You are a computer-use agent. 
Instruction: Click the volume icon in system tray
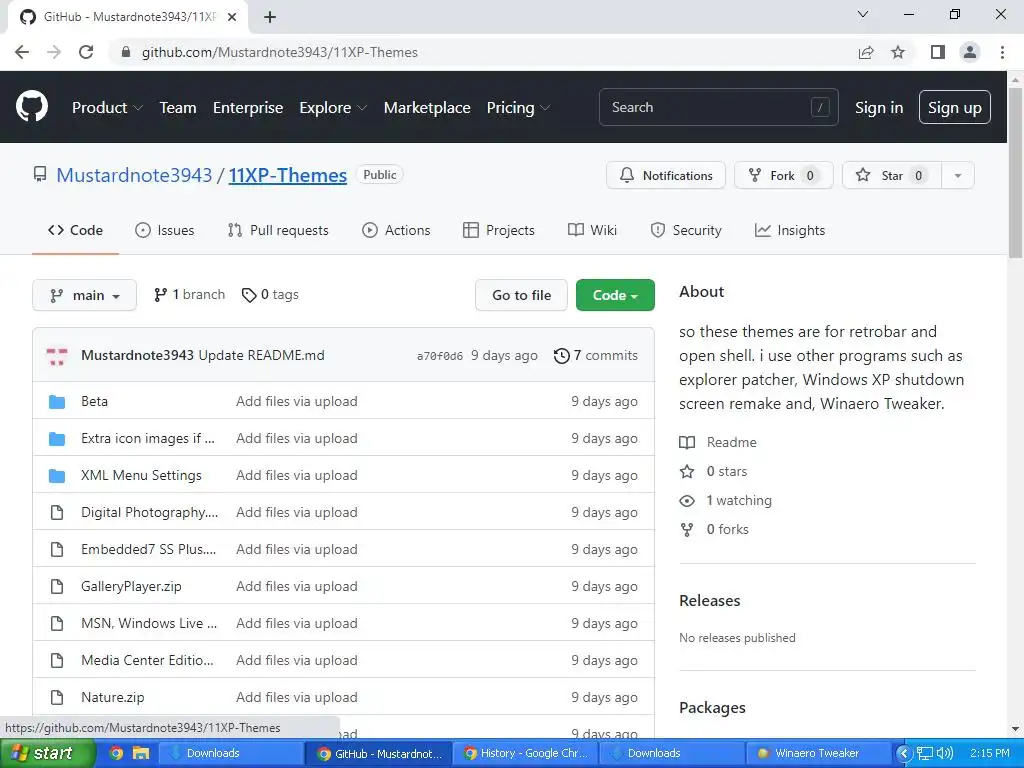(945, 753)
